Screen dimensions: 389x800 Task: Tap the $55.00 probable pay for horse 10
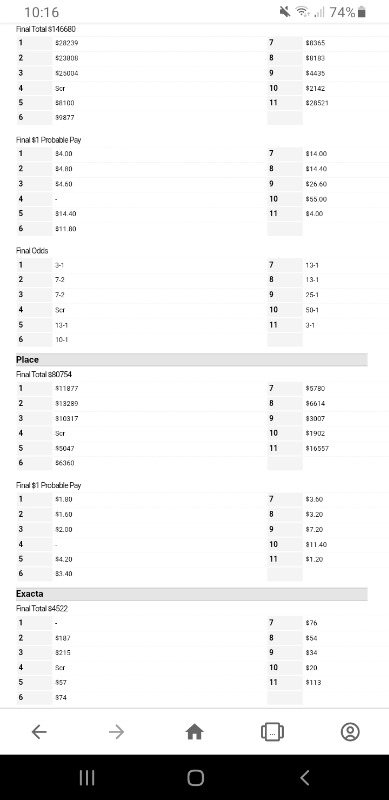click(316, 199)
